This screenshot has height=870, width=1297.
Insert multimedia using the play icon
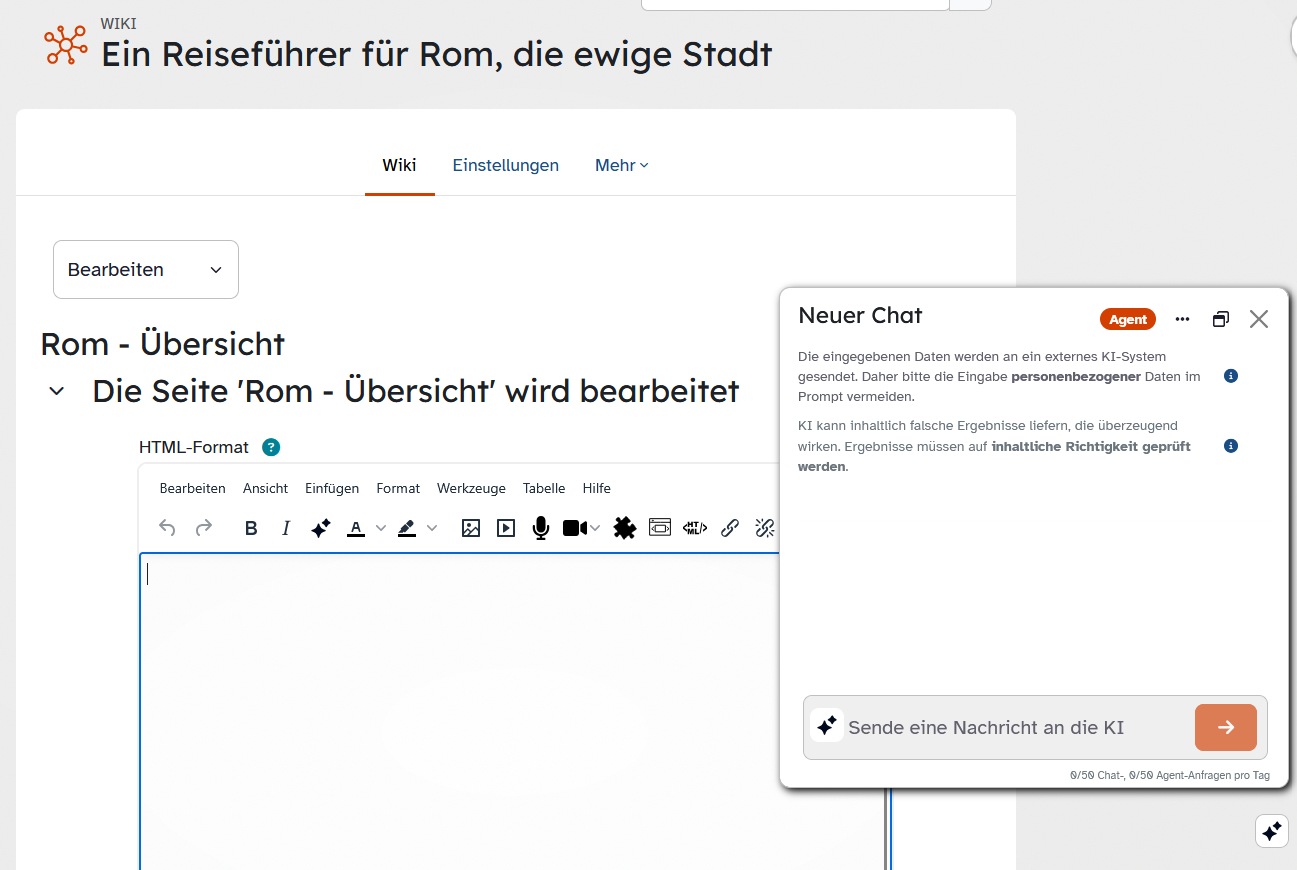(x=506, y=528)
